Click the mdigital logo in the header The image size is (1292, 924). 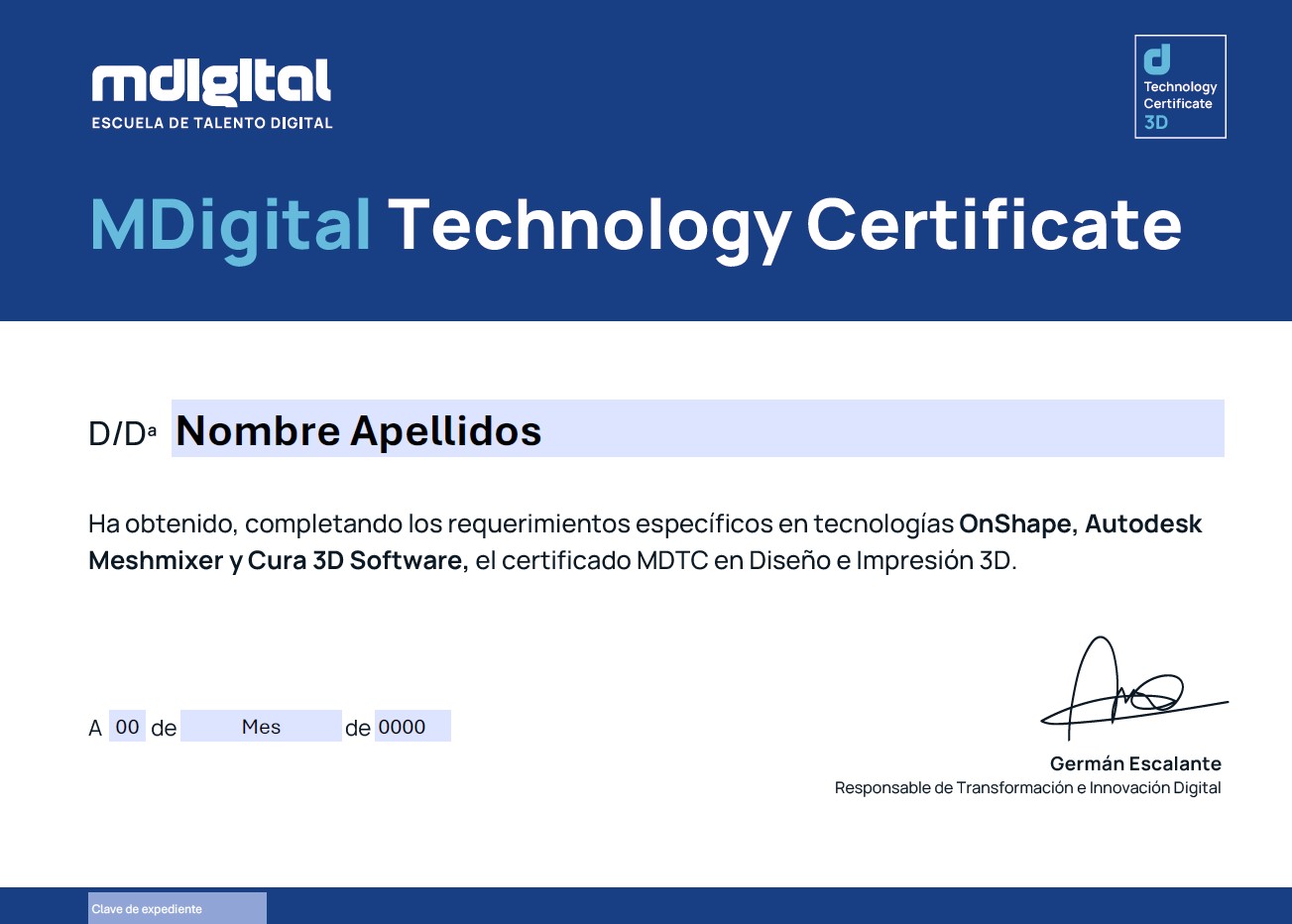point(211,83)
